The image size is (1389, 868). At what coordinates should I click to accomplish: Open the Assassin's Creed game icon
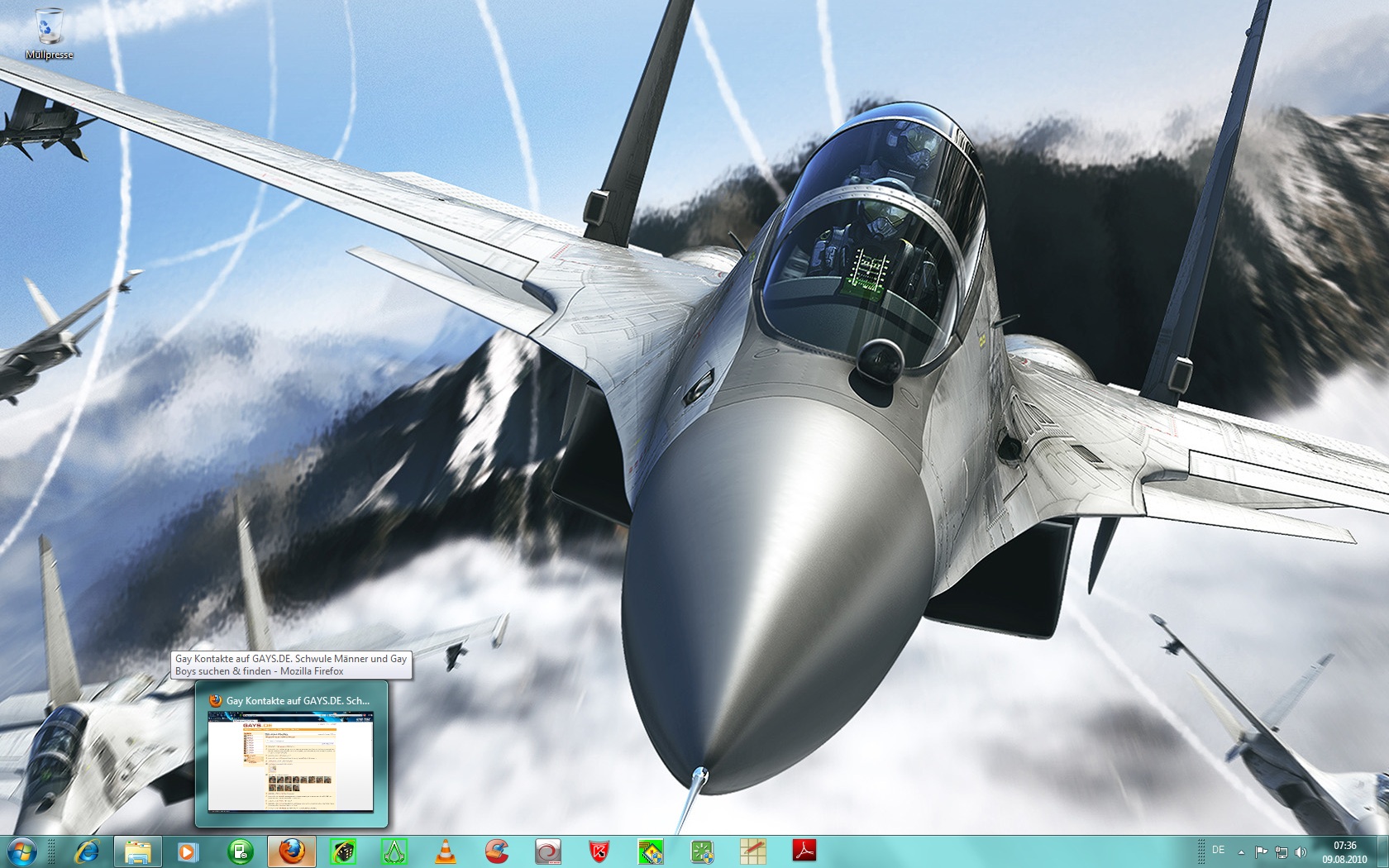click(394, 851)
